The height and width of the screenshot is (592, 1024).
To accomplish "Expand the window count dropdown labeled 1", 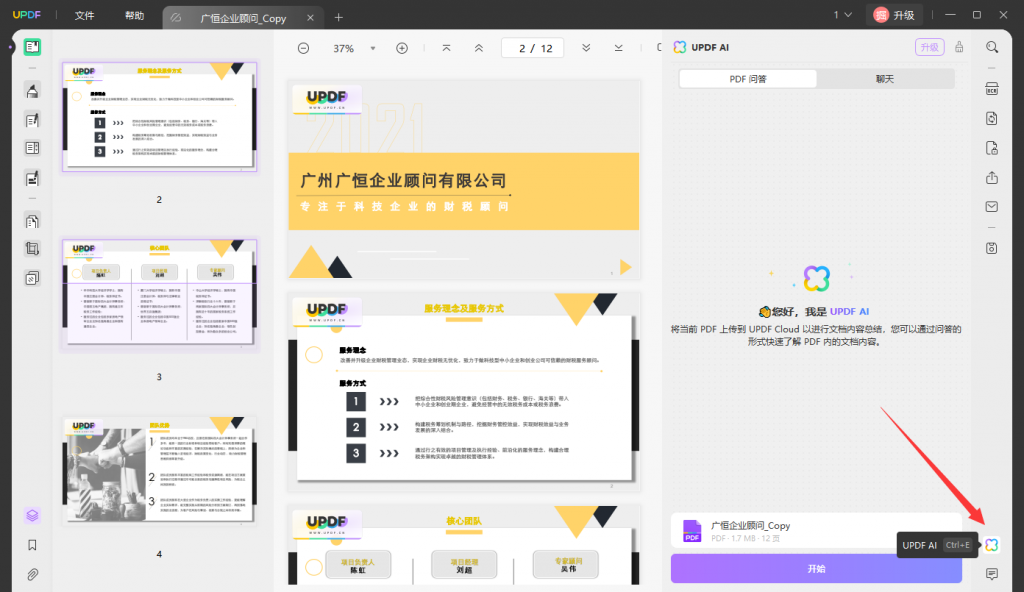I will point(842,14).
